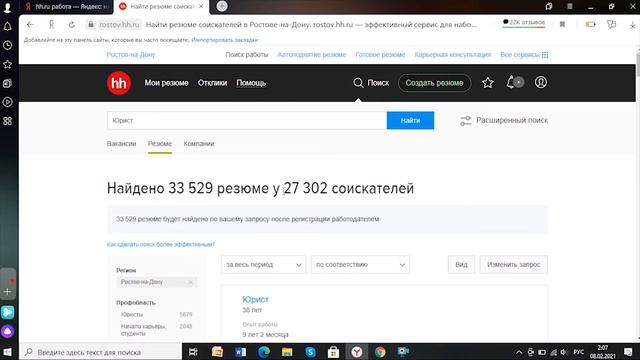
Task: Open Word from the taskbar
Action: (240, 352)
